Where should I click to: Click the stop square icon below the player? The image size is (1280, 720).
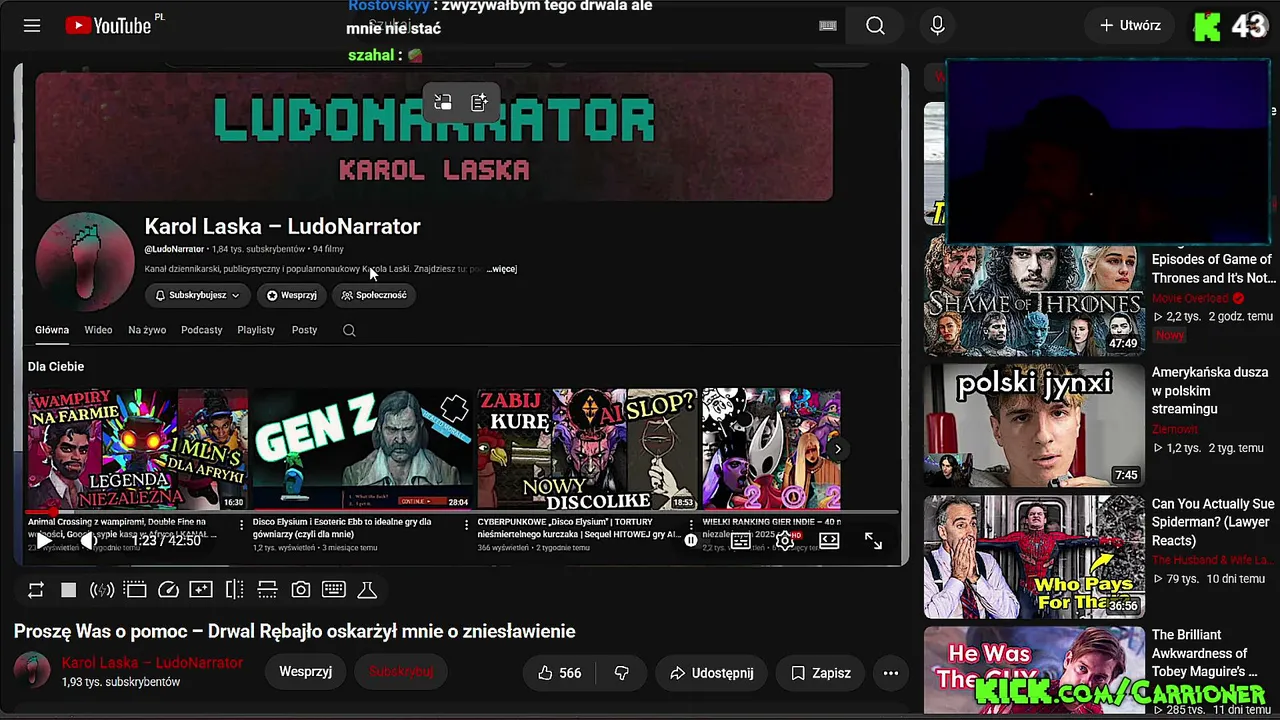69,590
